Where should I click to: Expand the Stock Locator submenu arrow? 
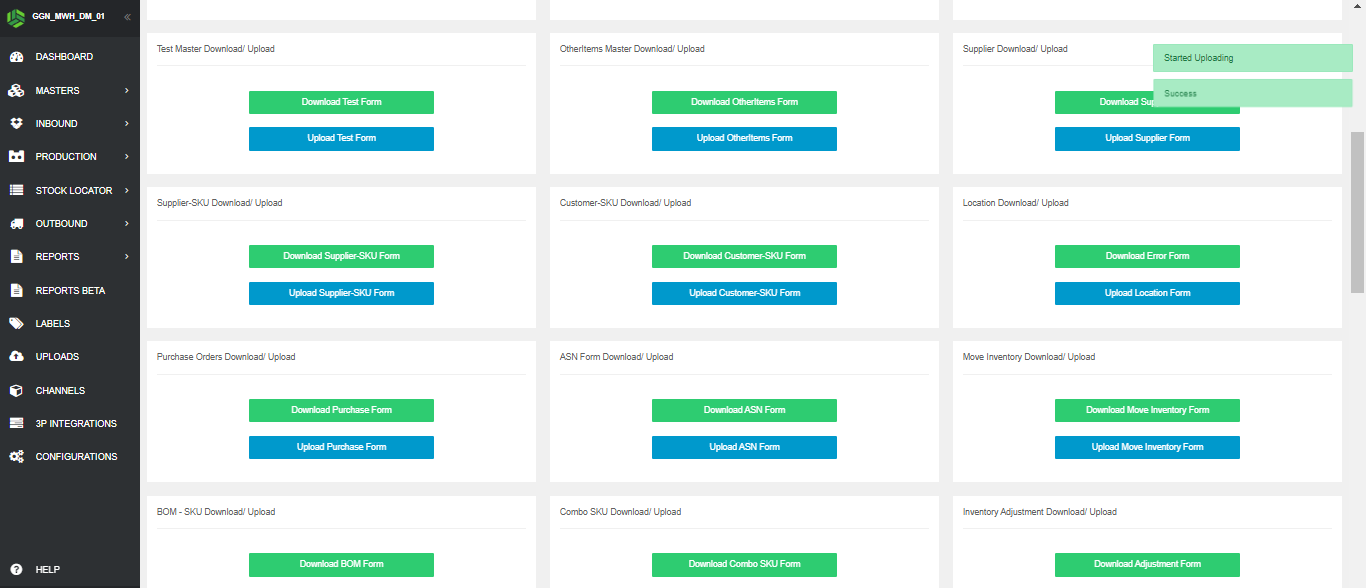[127, 191]
